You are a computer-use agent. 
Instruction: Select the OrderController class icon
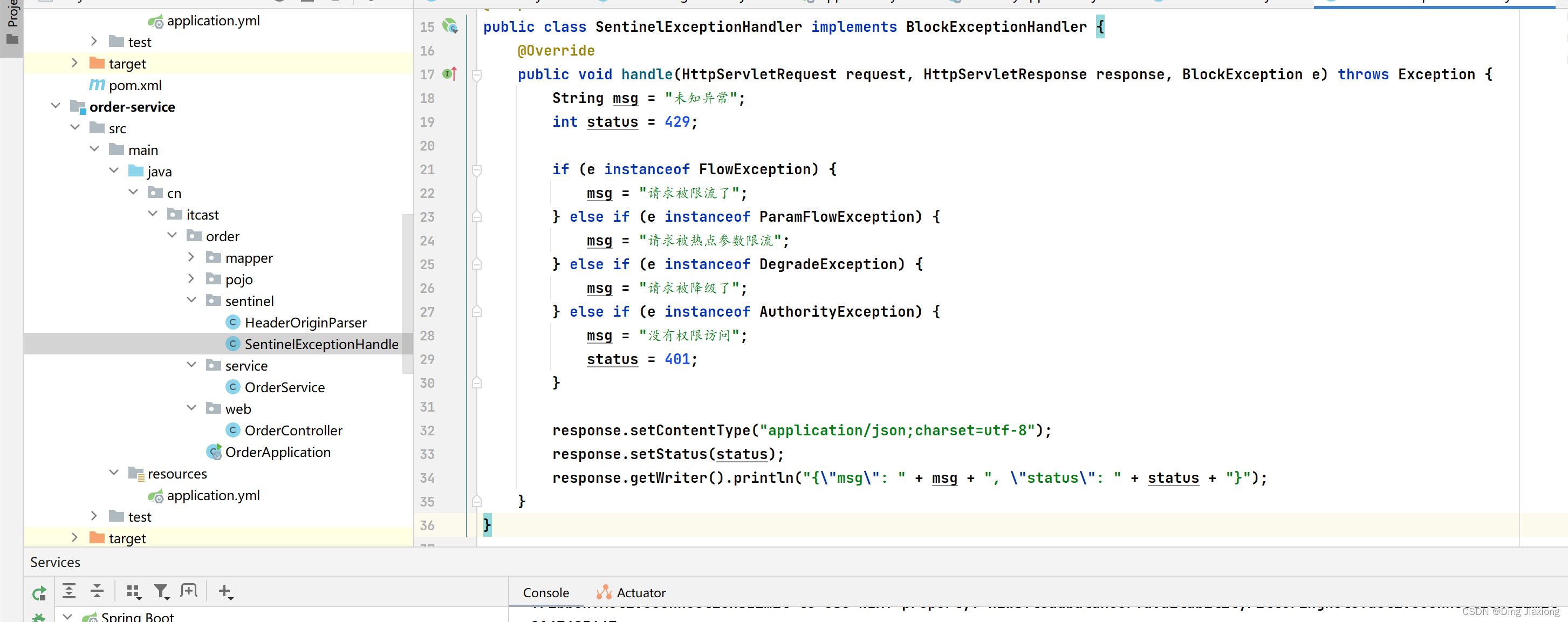pyautogui.click(x=232, y=429)
